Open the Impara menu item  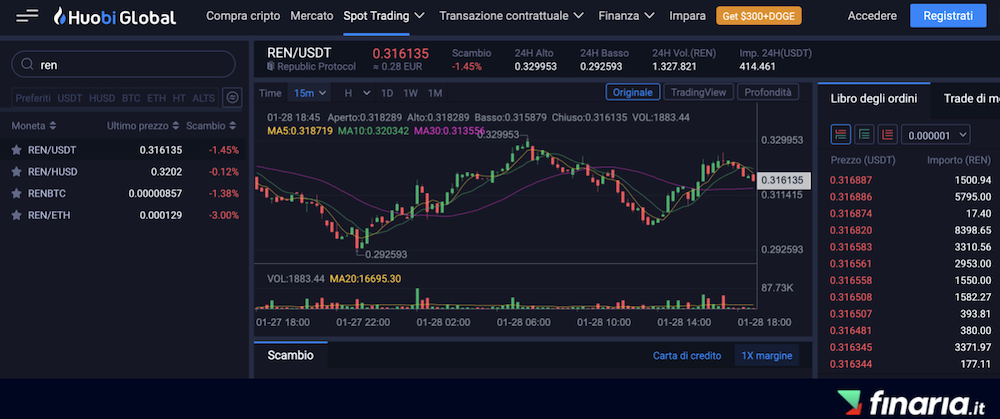(x=688, y=16)
